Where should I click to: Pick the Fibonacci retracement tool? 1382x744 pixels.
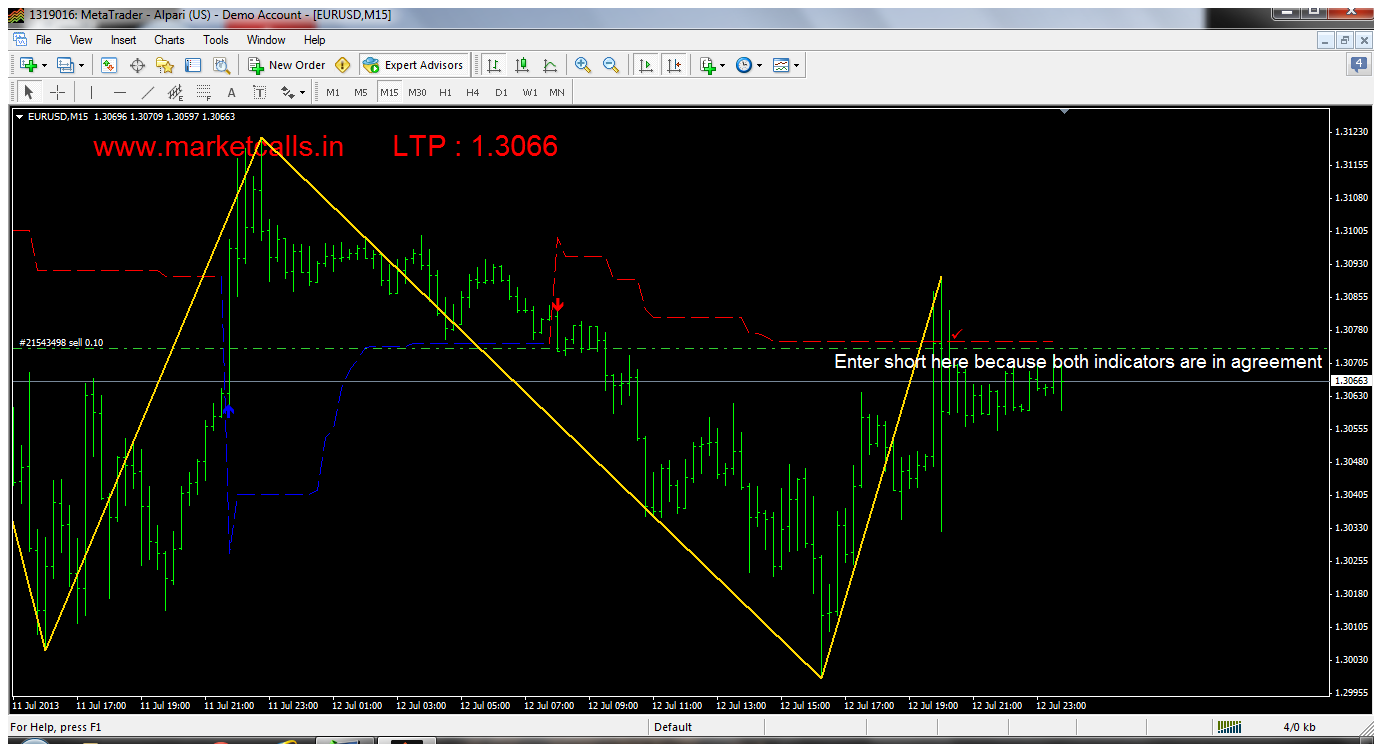[203, 92]
